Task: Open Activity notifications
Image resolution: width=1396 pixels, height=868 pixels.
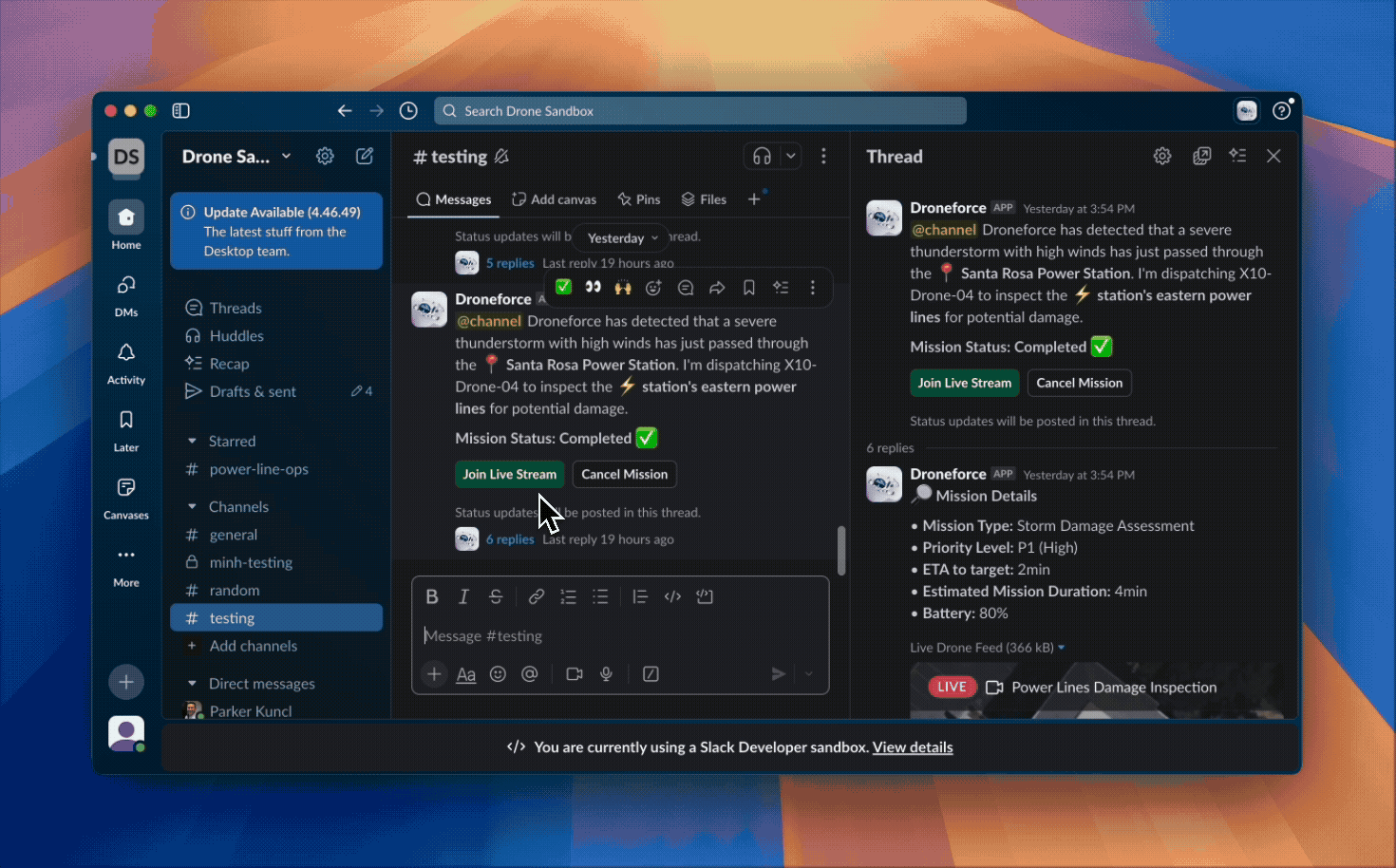Action: coord(126,362)
